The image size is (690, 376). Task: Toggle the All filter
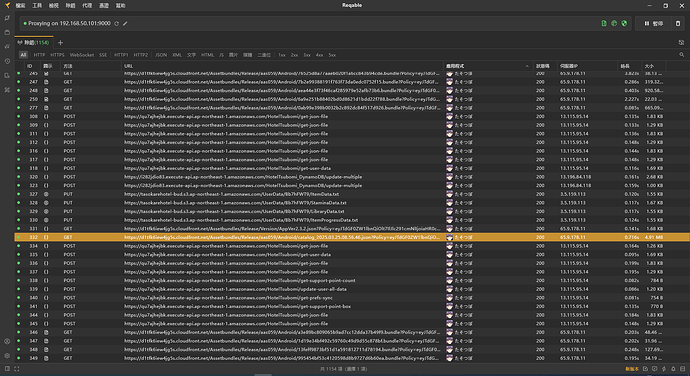point(23,55)
